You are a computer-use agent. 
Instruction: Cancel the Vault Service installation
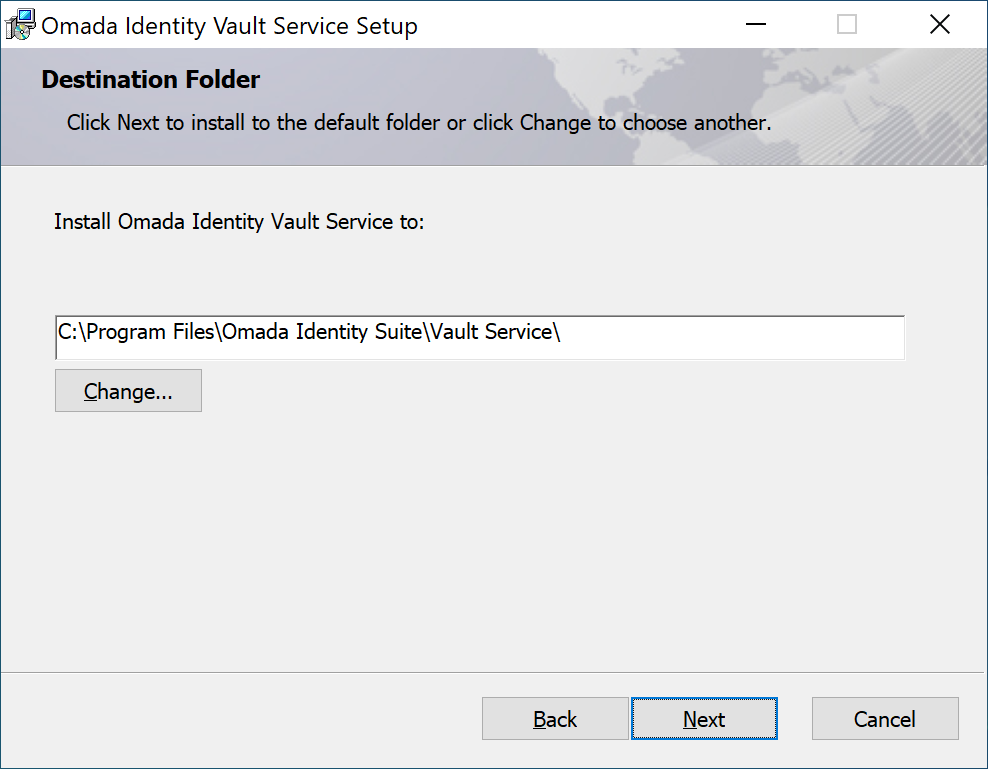point(885,719)
